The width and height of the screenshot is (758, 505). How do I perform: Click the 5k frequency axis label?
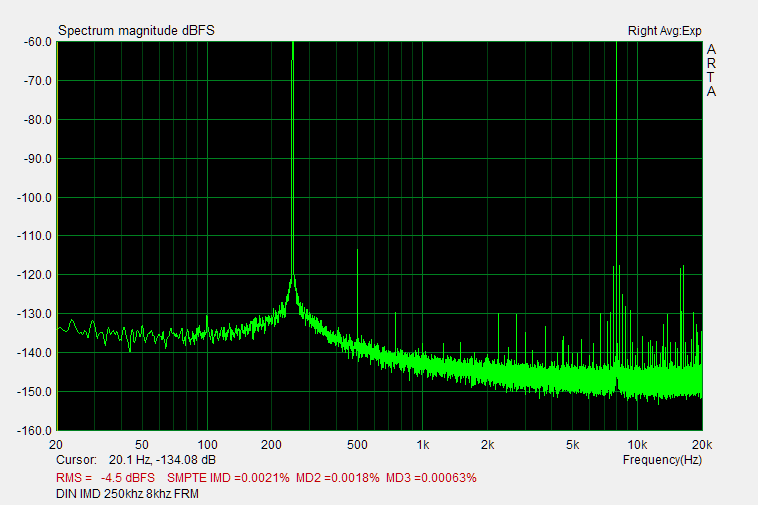coord(573,445)
